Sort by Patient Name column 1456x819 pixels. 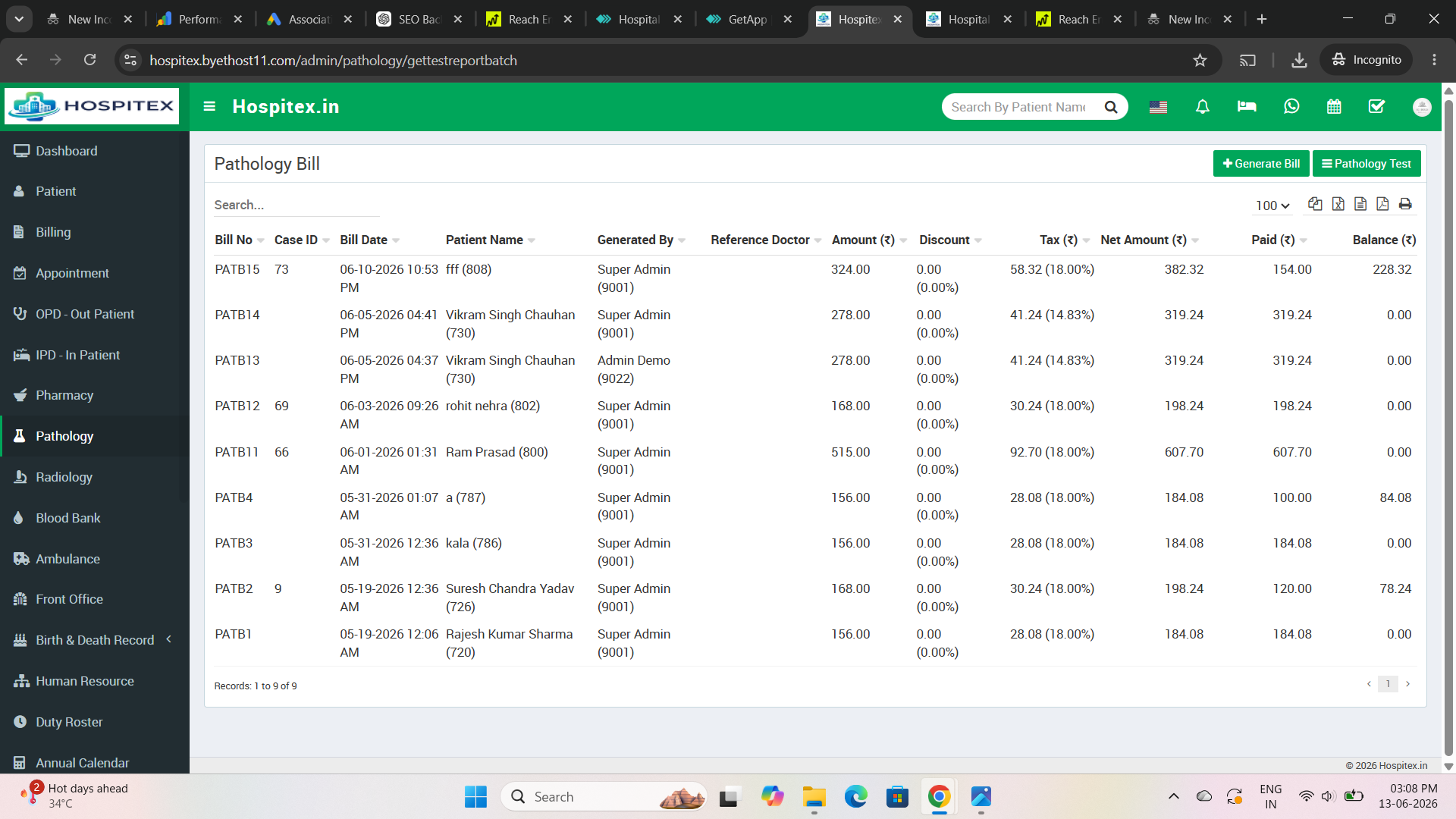491,240
